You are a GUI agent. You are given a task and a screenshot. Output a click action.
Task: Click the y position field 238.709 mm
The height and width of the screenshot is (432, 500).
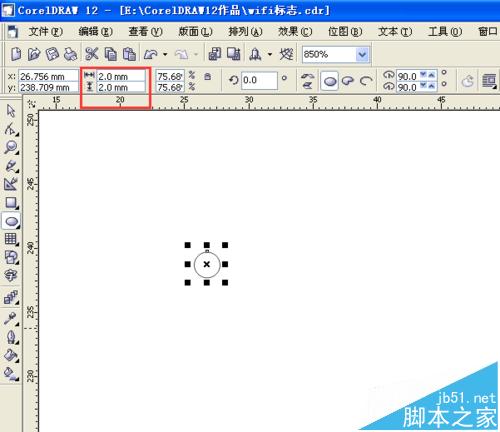tap(48, 87)
